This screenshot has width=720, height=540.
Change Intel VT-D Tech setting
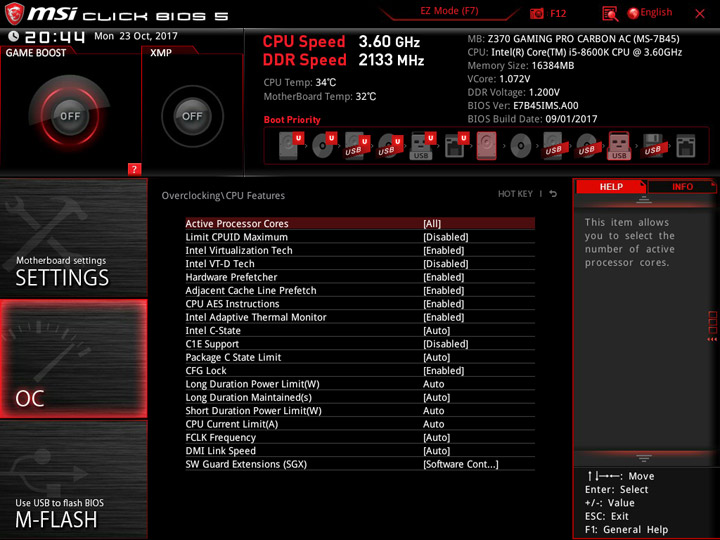360,264
